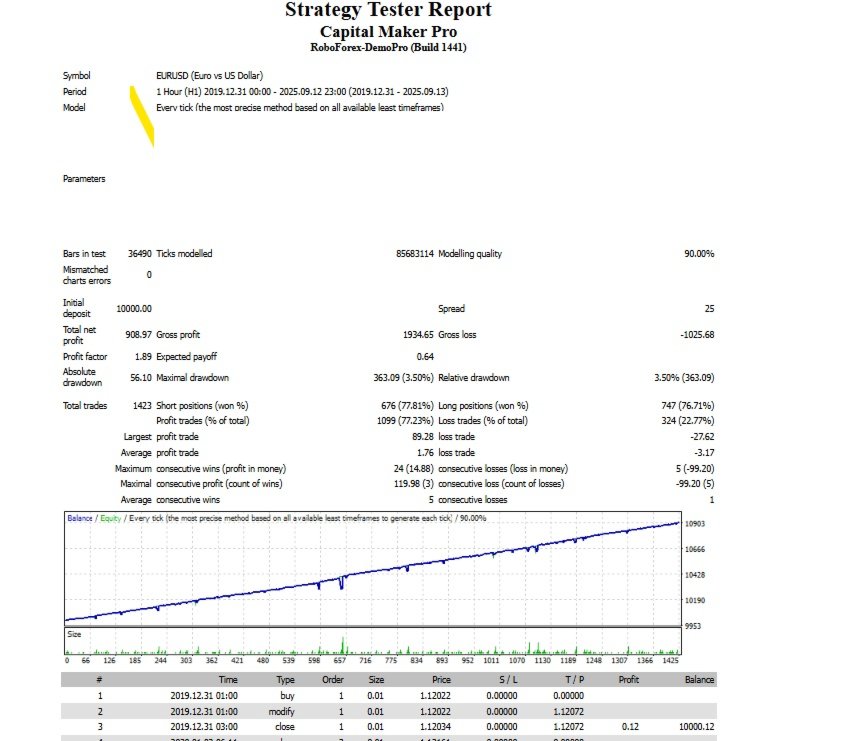Screen dimensions: 861x741
Task: Click "RoboForex-DemoPro (Build 1441)" subtitle
Action: [388, 47]
